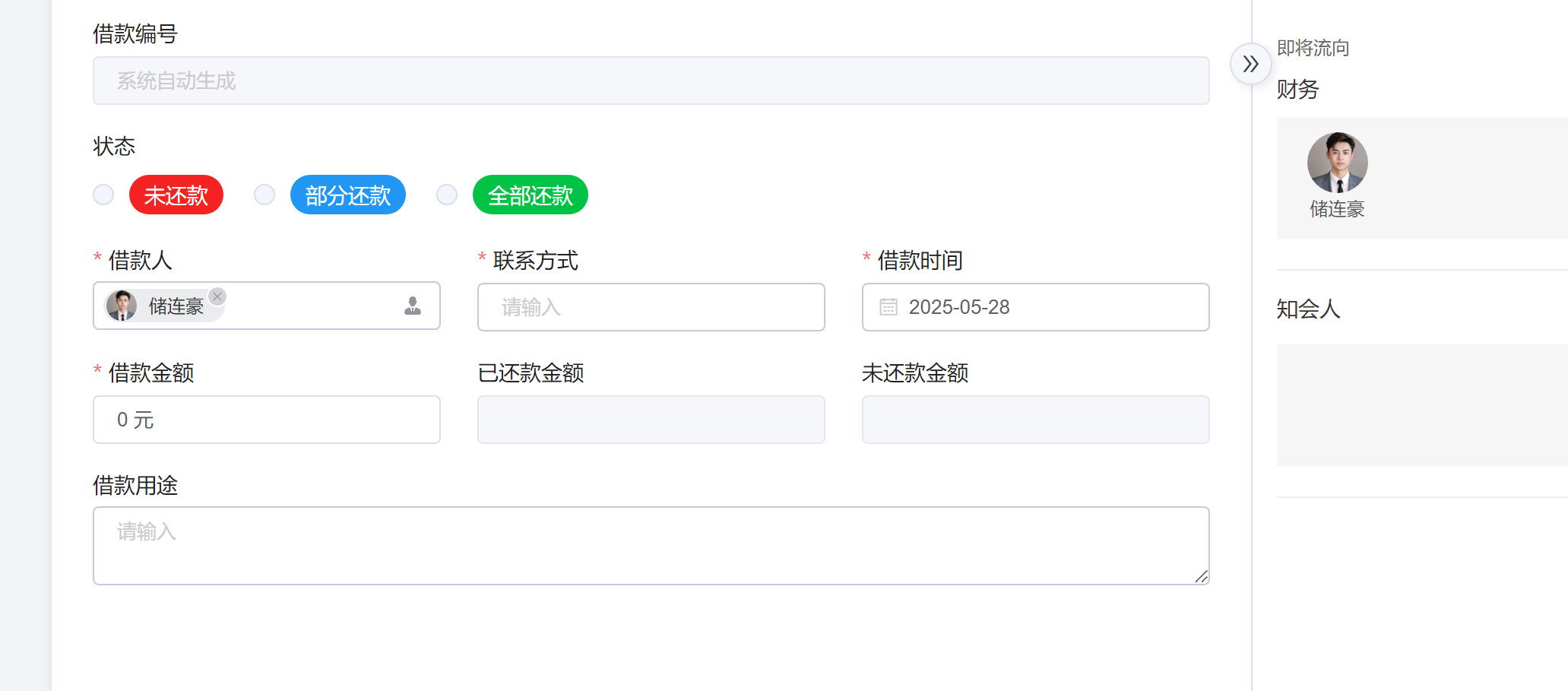Remove 储连豪 from borrower field
The height and width of the screenshot is (691, 1568).
coord(217,296)
